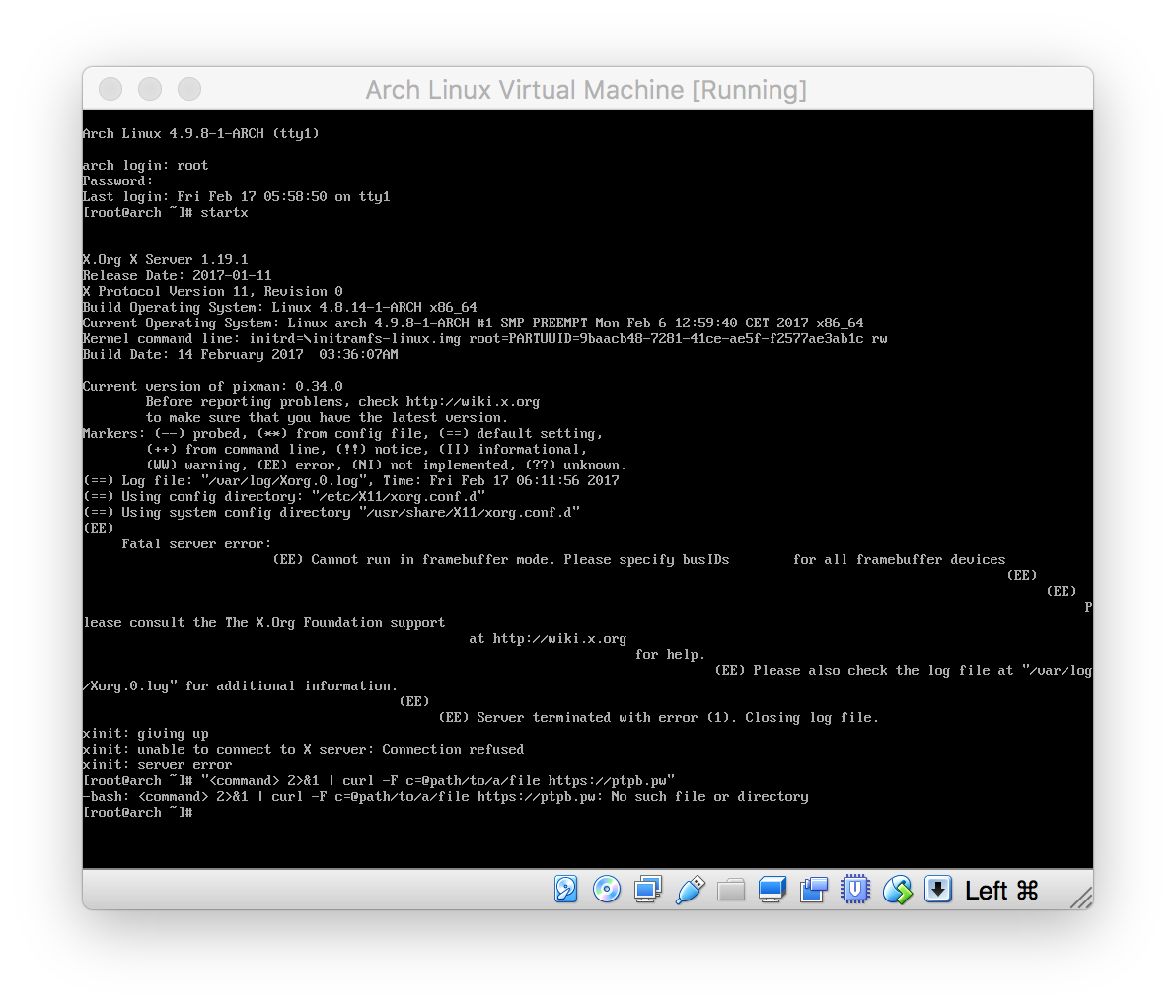
Task: Click "Cannot run in framebuffer mode" message
Action: pyautogui.click(x=639, y=559)
